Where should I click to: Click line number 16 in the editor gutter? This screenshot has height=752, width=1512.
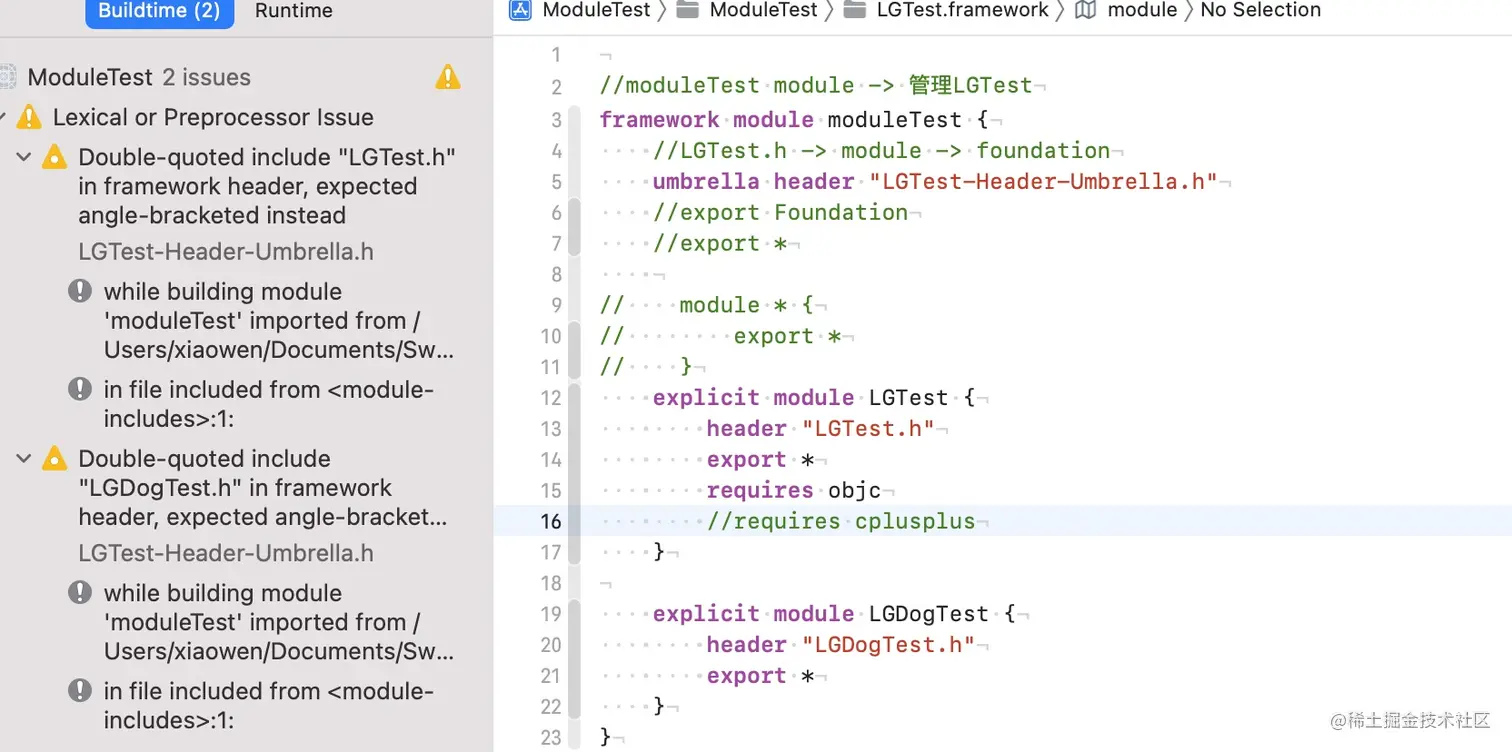click(x=549, y=521)
